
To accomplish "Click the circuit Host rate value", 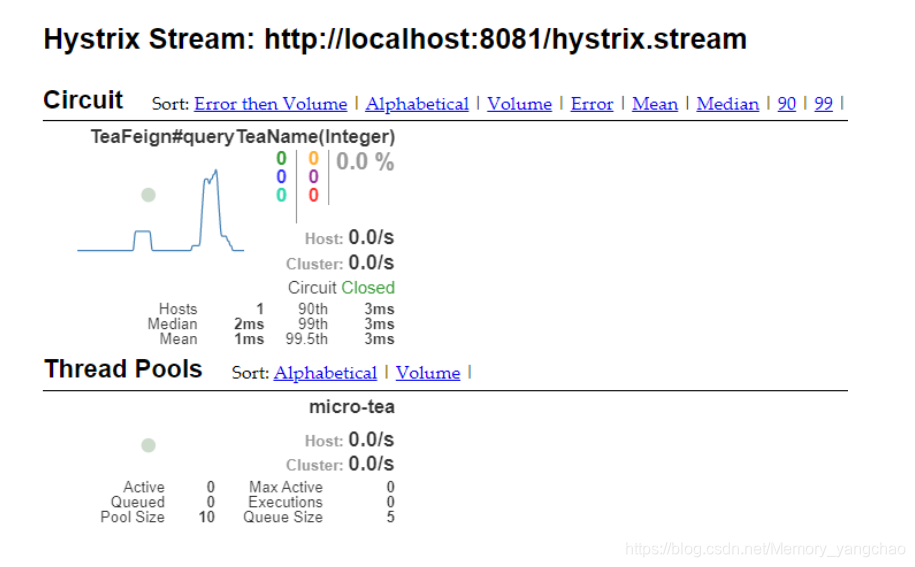I will pos(371,237).
